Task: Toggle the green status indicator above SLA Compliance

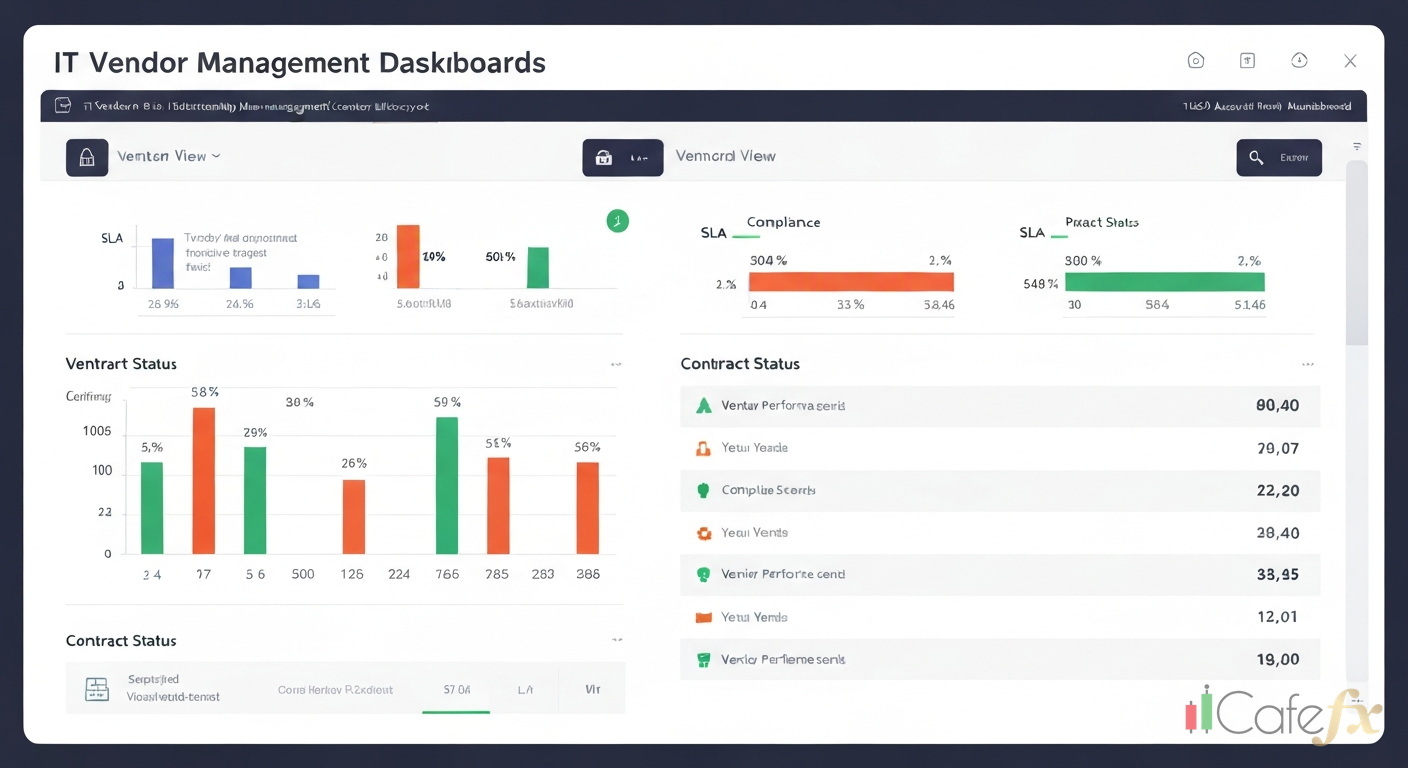Action: (x=617, y=221)
